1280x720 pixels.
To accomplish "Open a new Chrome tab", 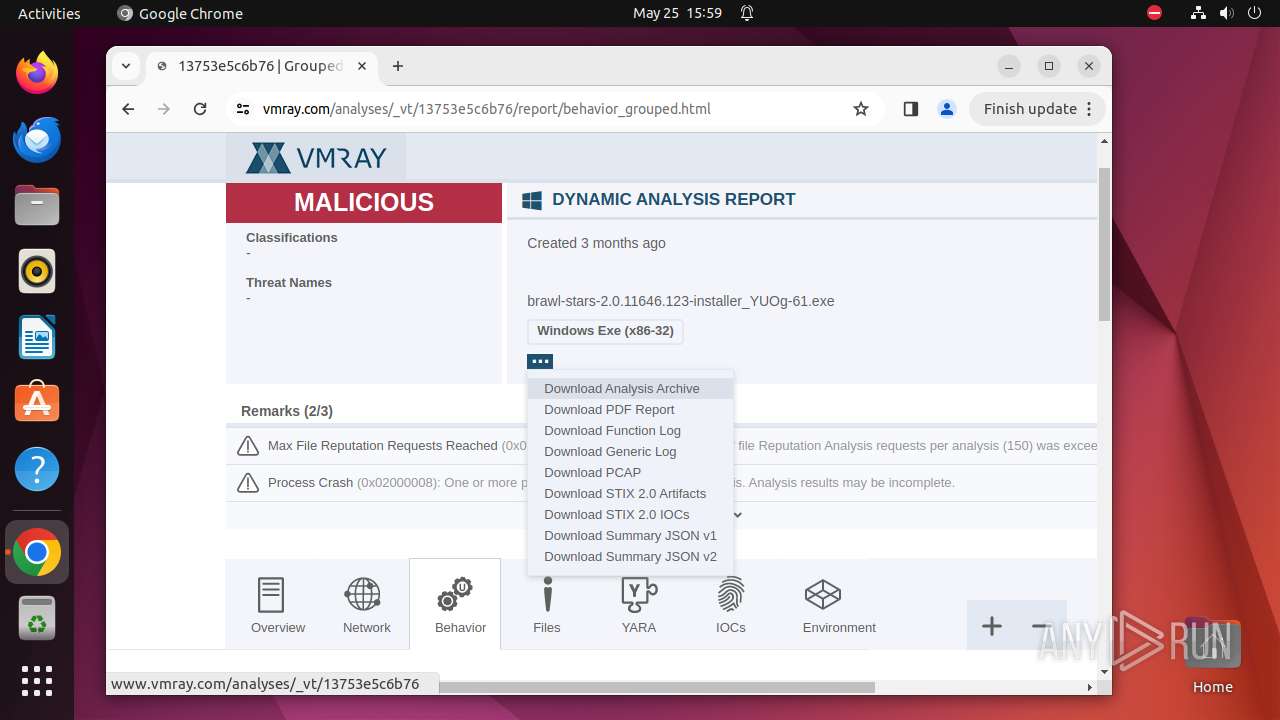I will (398, 66).
